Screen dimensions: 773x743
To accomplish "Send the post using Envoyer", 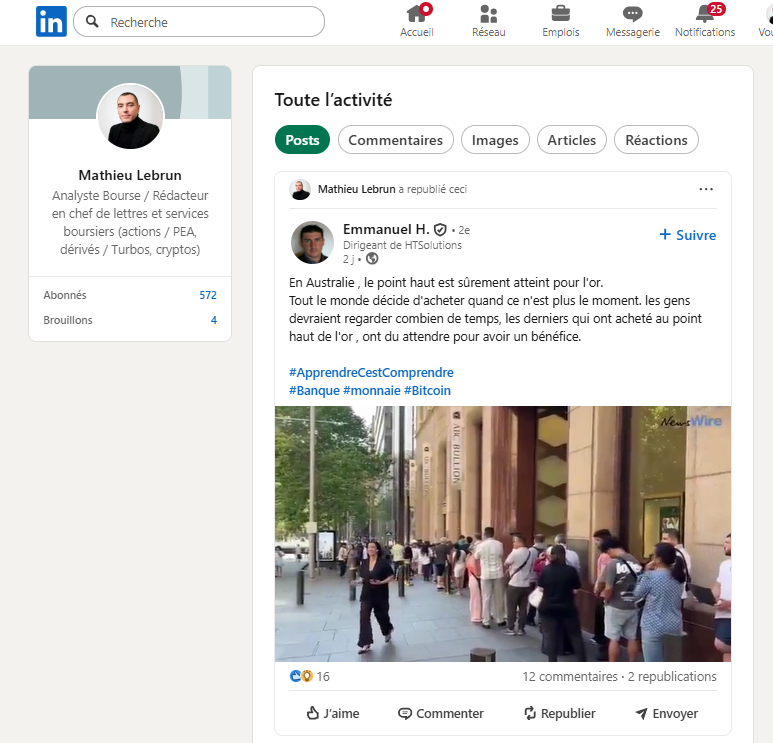I will (666, 713).
